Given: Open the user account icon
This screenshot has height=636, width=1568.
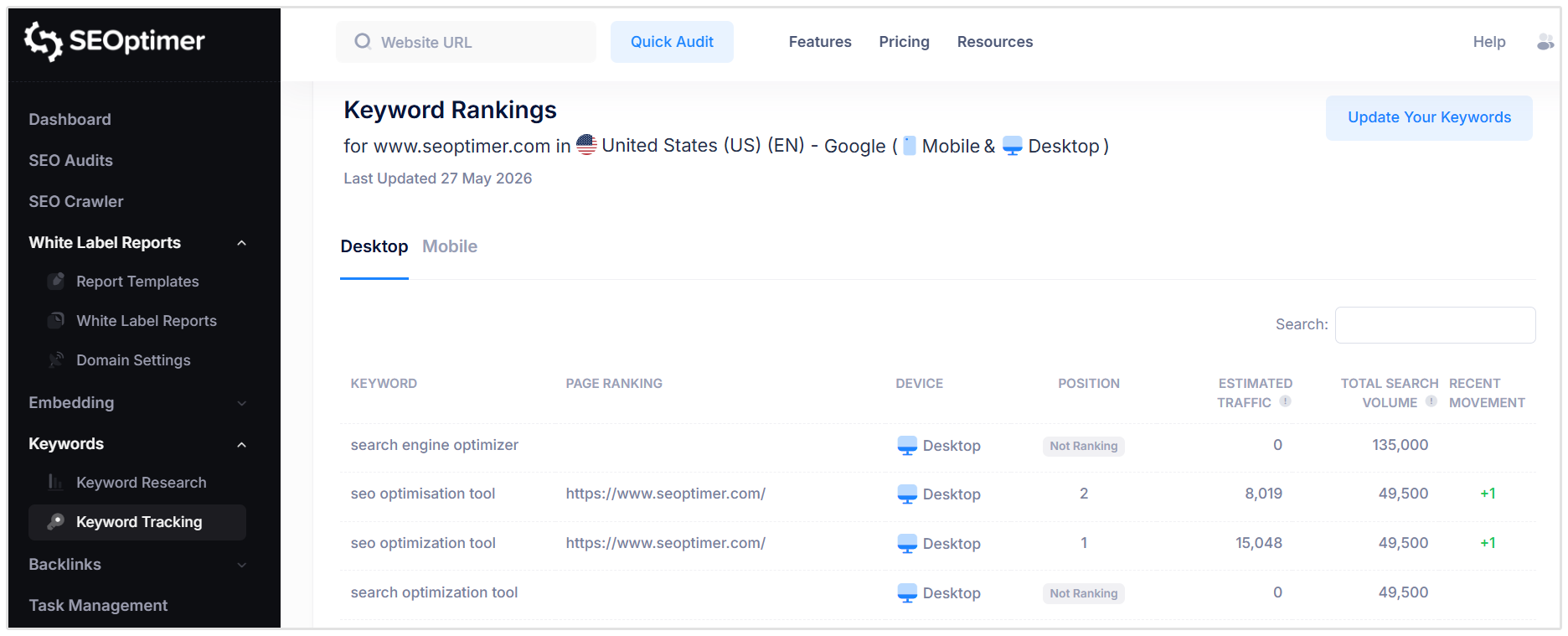Looking at the screenshot, I should pyautogui.click(x=1545, y=42).
